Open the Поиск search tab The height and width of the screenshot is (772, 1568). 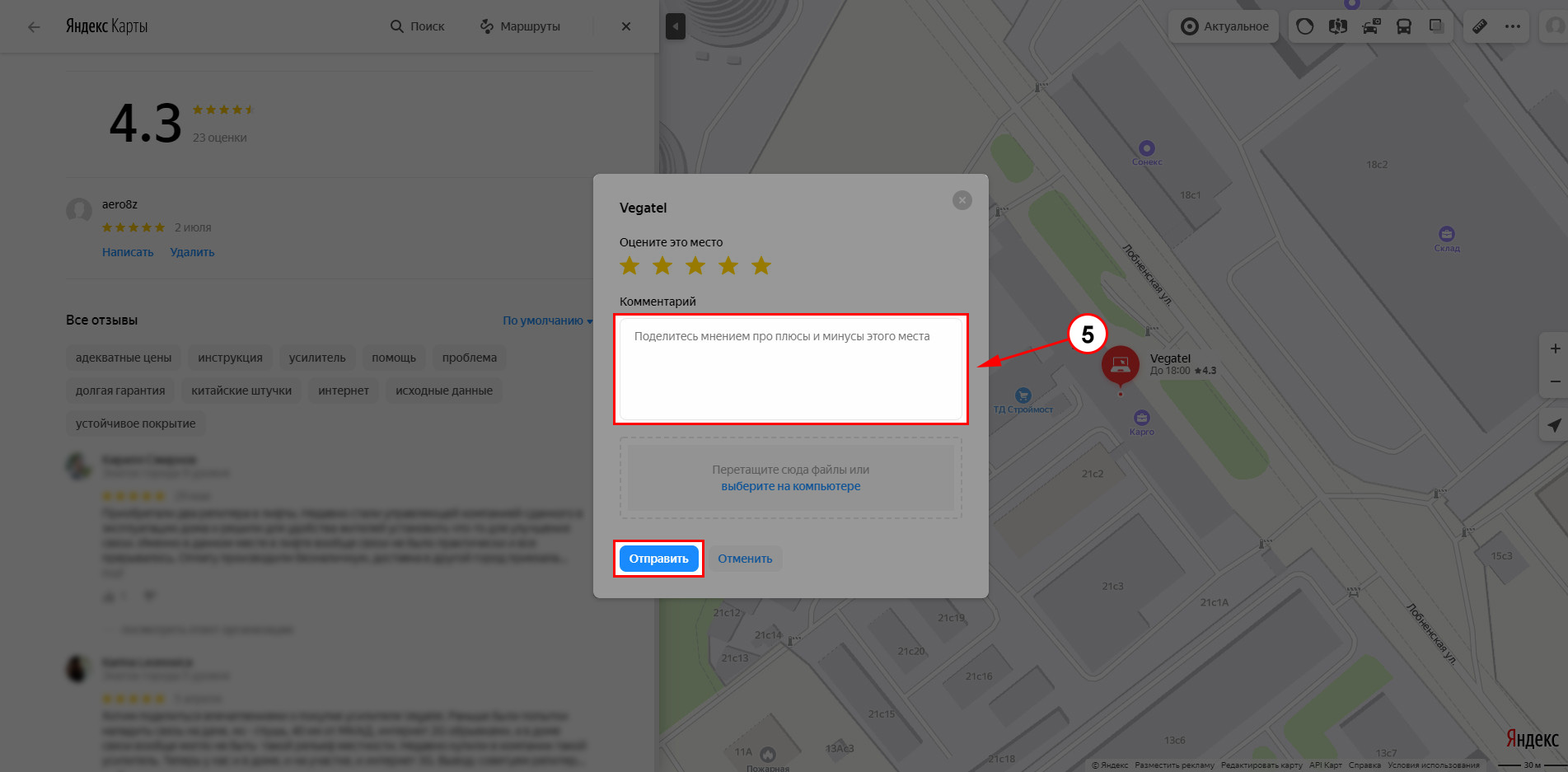pyautogui.click(x=418, y=26)
